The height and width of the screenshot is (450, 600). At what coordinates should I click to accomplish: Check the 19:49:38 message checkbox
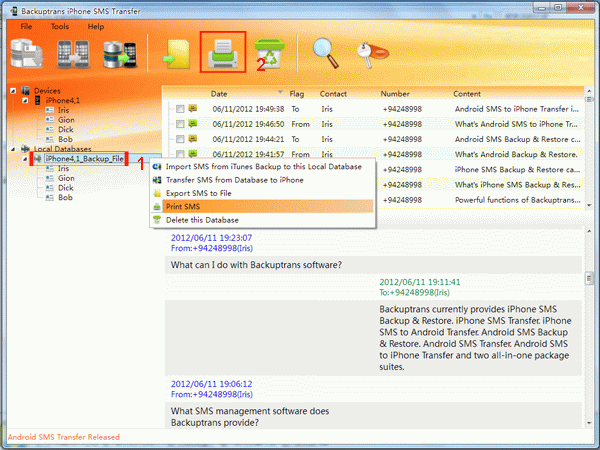(180, 109)
